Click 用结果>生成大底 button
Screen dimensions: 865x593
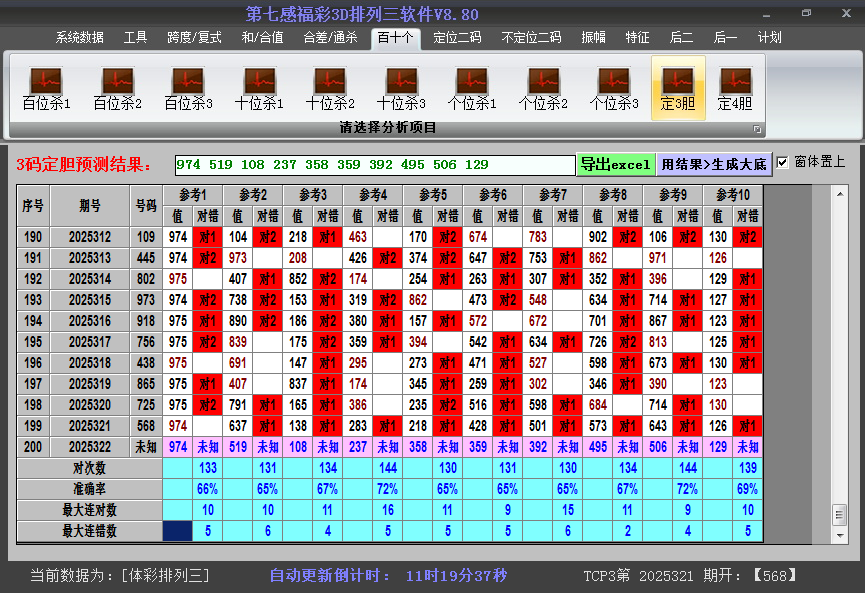pyautogui.click(x=714, y=164)
